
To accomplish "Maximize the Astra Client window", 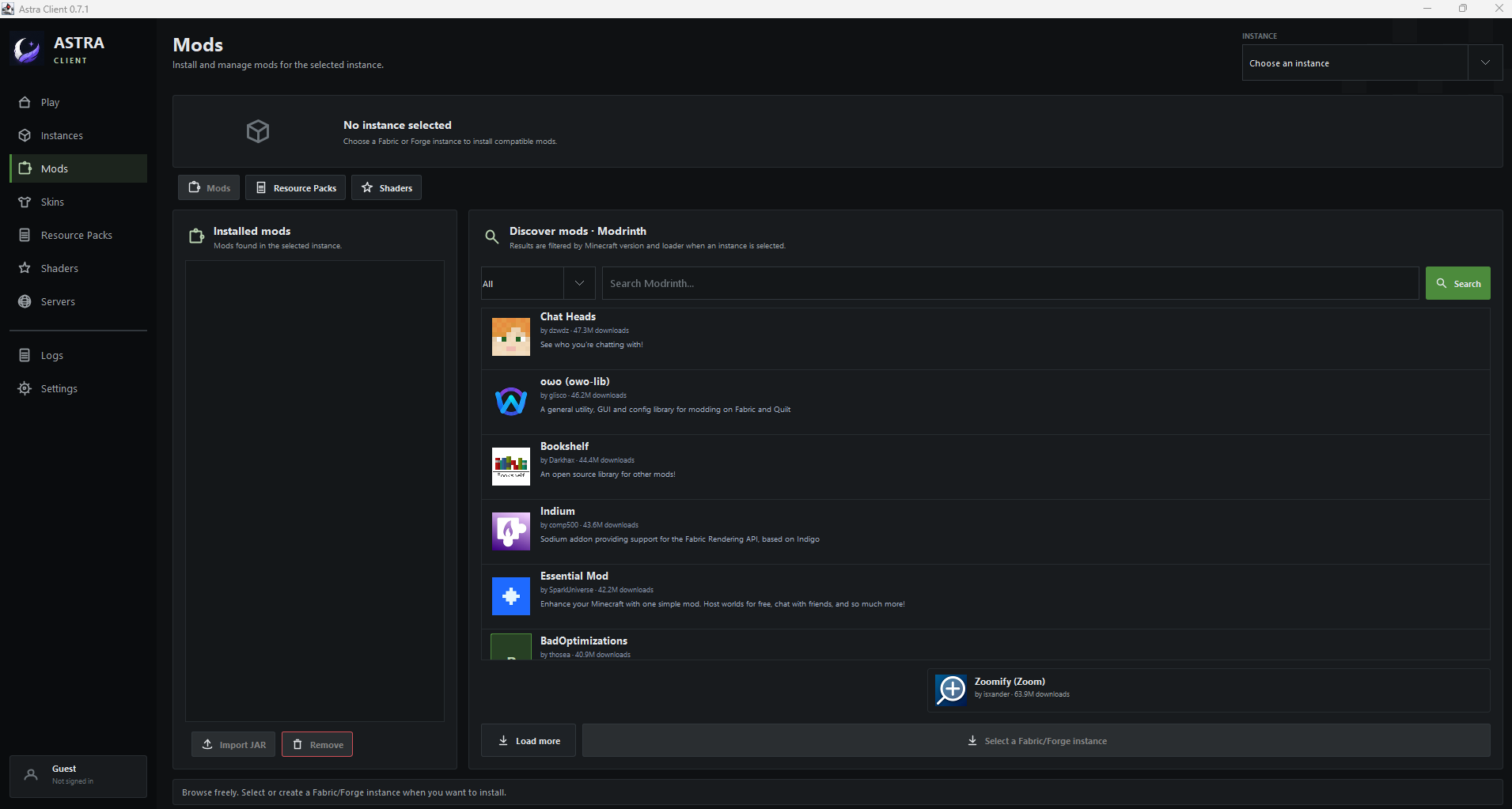I will pos(1463,9).
